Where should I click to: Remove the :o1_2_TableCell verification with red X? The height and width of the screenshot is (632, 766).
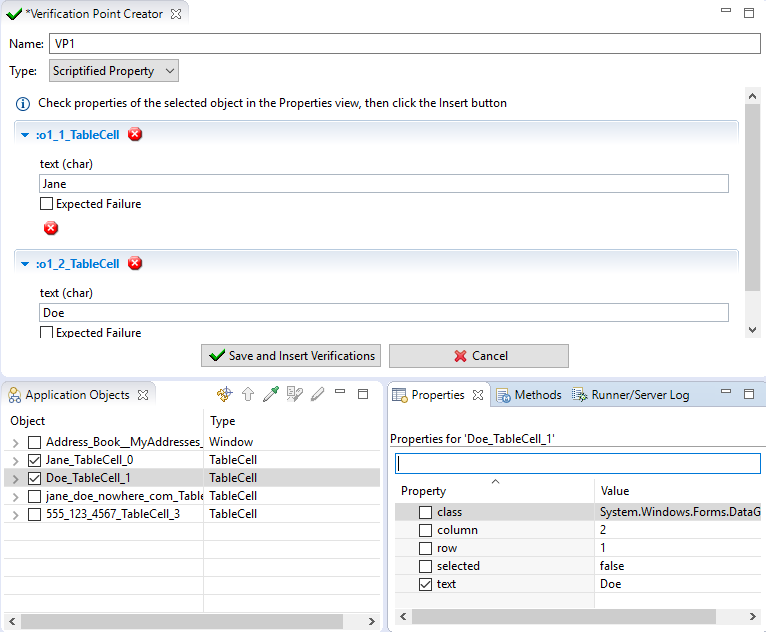(x=136, y=264)
